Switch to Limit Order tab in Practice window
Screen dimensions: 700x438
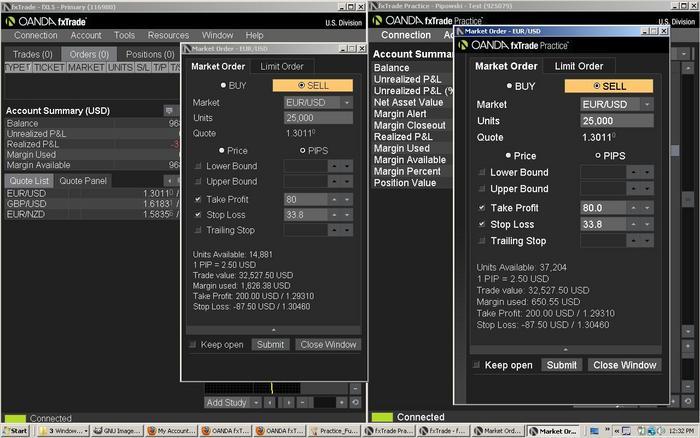(577, 66)
